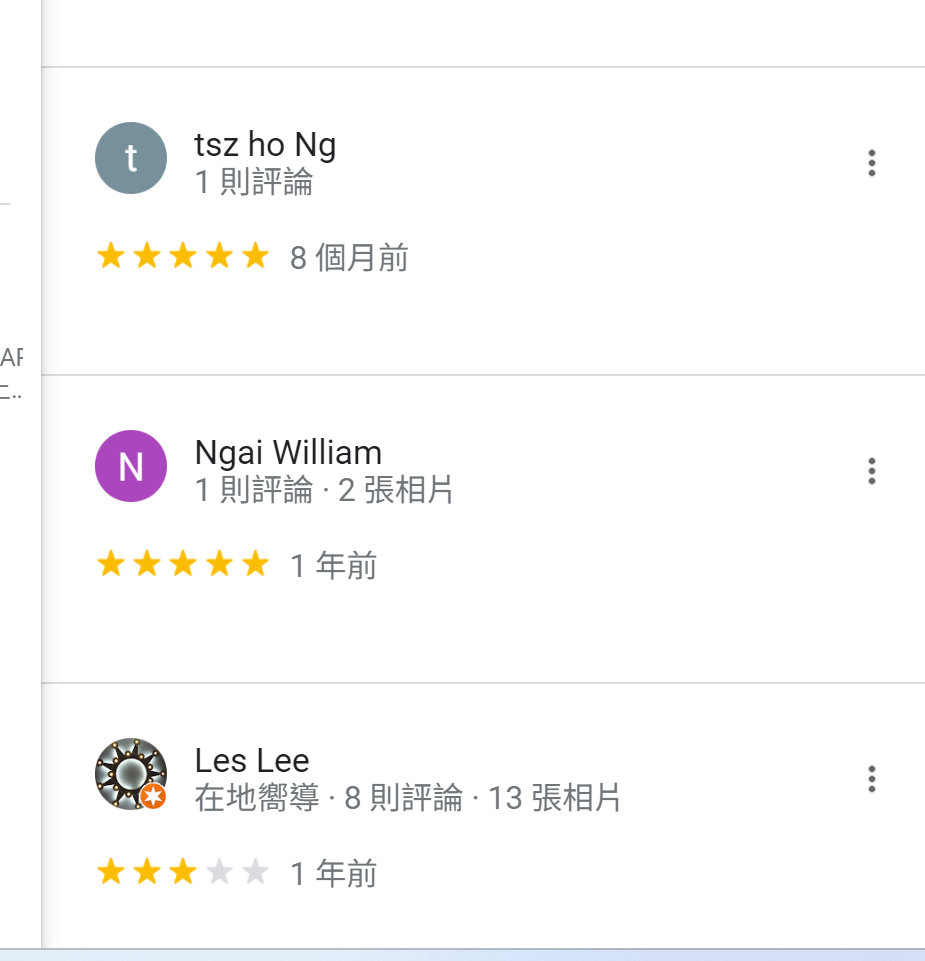This screenshot has width=925, height=961.
Task: Click the orange Local Guide badge on Les Lee
Action: (x=153, y=796)
